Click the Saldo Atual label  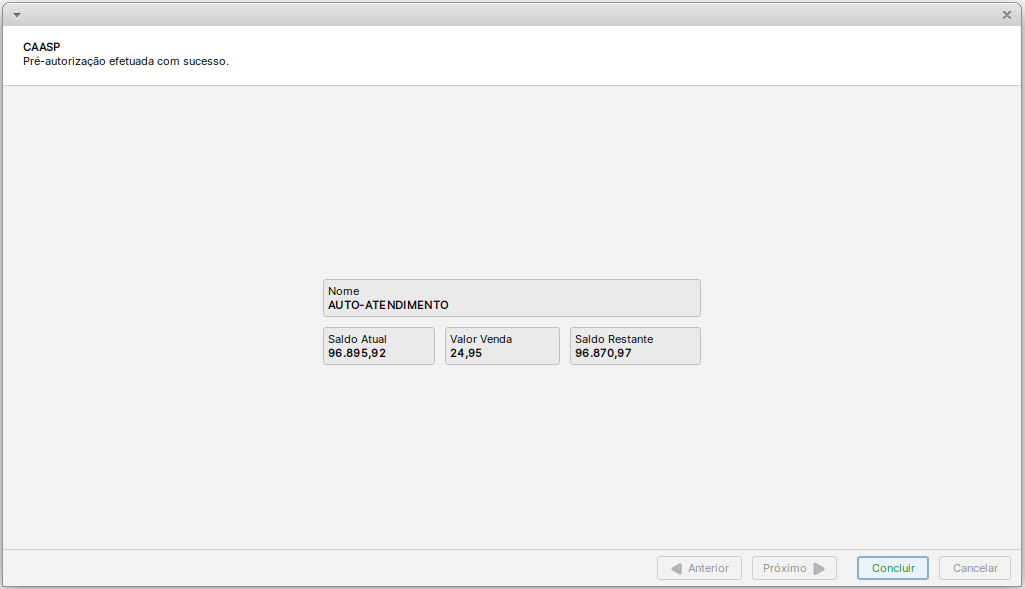point(357,339)
